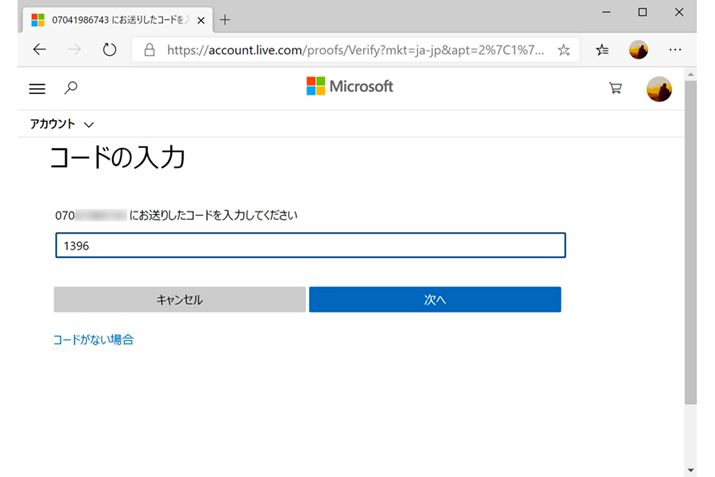The image size is (715, 477).
Task: Click the Microsoft logo
Action: tap(350, 87)
